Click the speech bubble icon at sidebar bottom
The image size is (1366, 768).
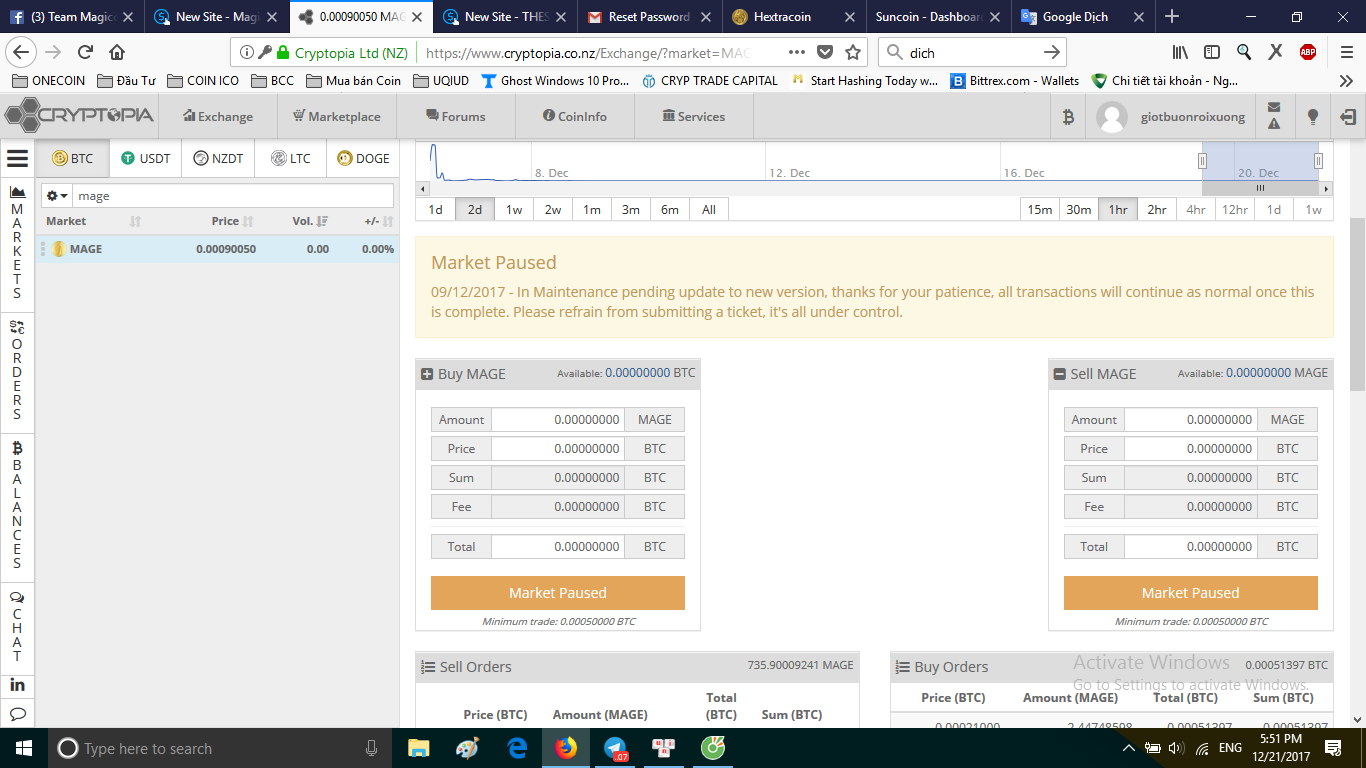(x=17, y=714)
